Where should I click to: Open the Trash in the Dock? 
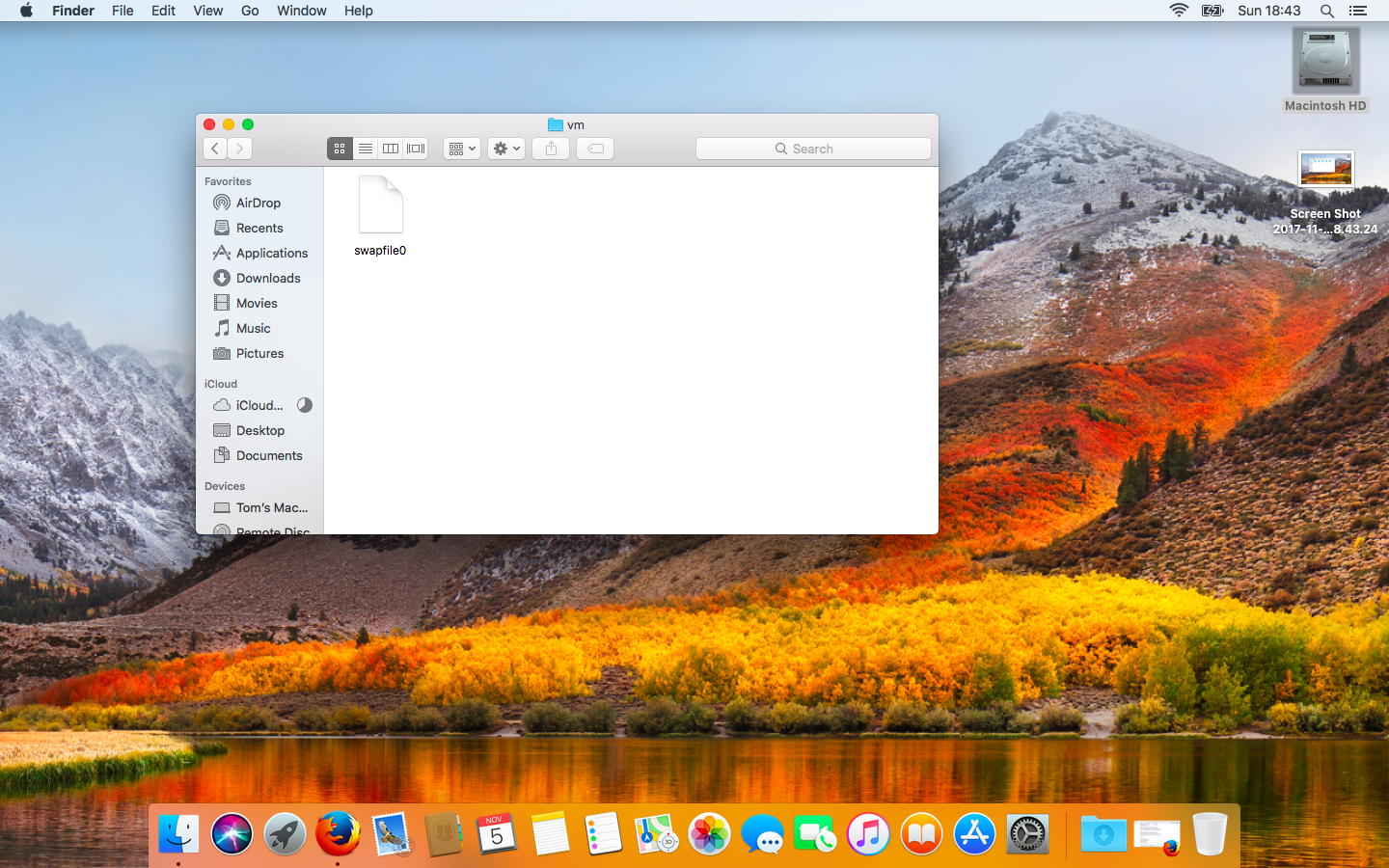pyautogui.click(x=1210, y=834)
